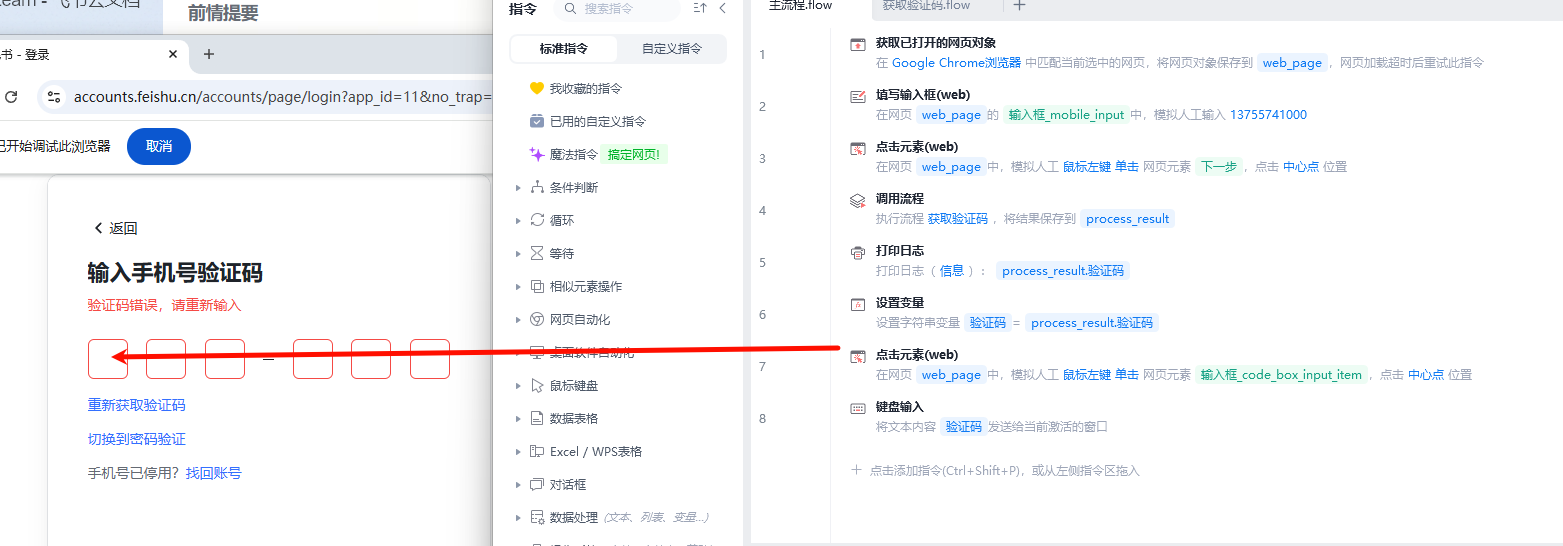Click the 重新获取验证码 link
Image resolution: width=1563 pixels, height=546 pixels.
click(x=136, y=405)
